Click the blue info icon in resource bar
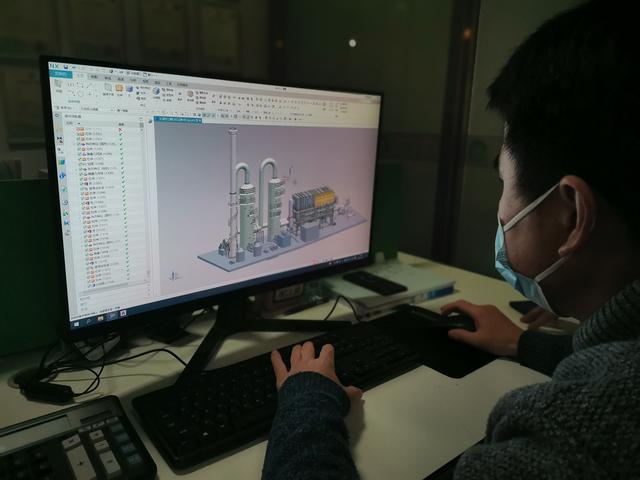This screenshot has height=480, width=640. 62,175
